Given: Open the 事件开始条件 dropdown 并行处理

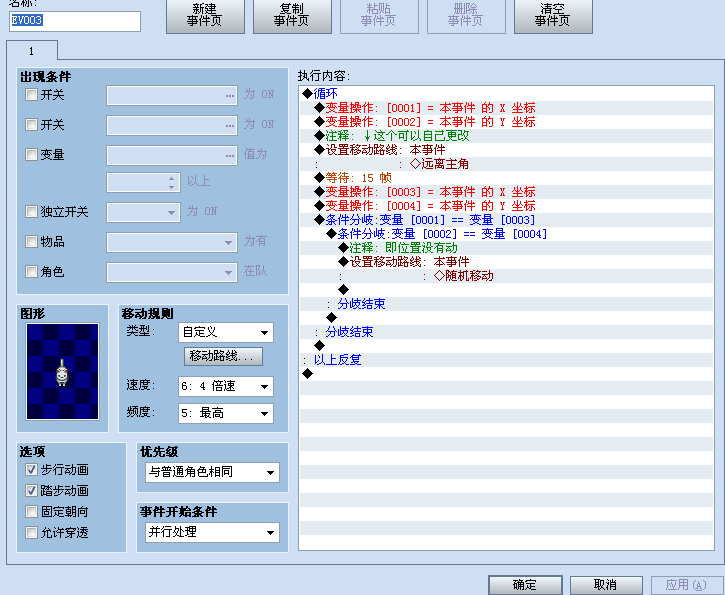Looking at the screenshot, I should pyautogui.click(x=212, y=533).
